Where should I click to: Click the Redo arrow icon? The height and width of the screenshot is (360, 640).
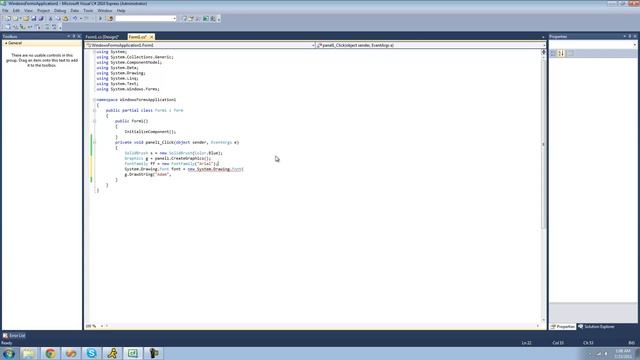[x=86, y=19]
